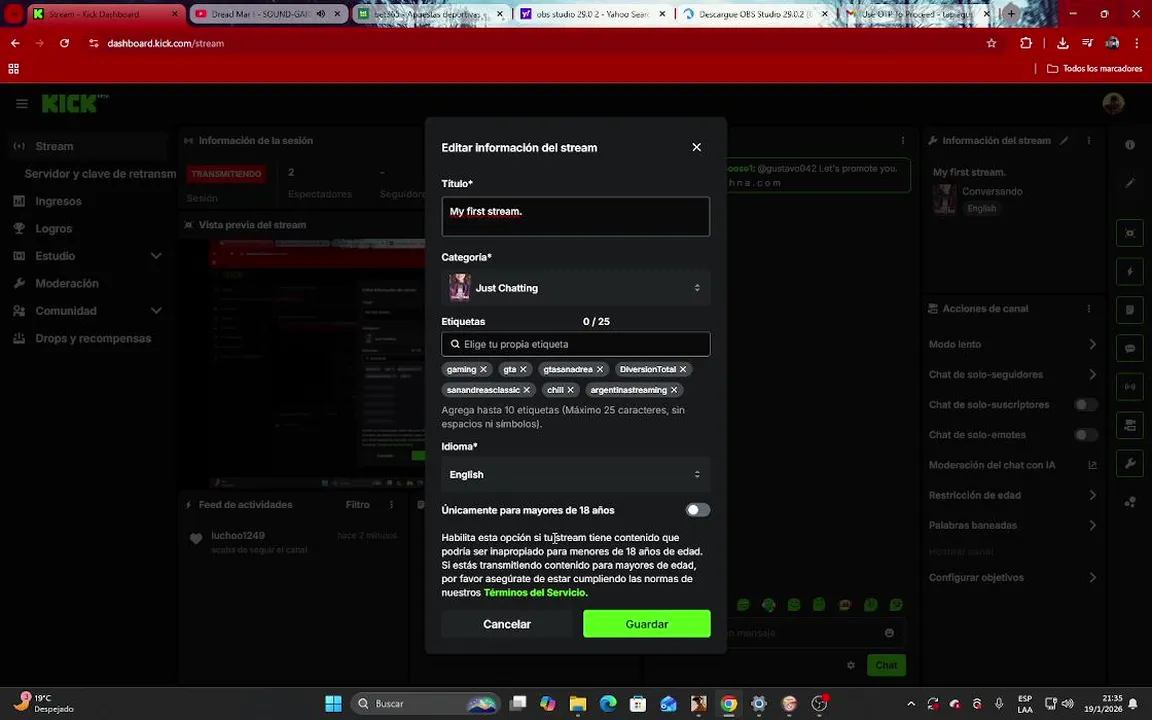
Task: Toggle Únicamente para mayores de 18 años
Action: click(x=697, y=510)
